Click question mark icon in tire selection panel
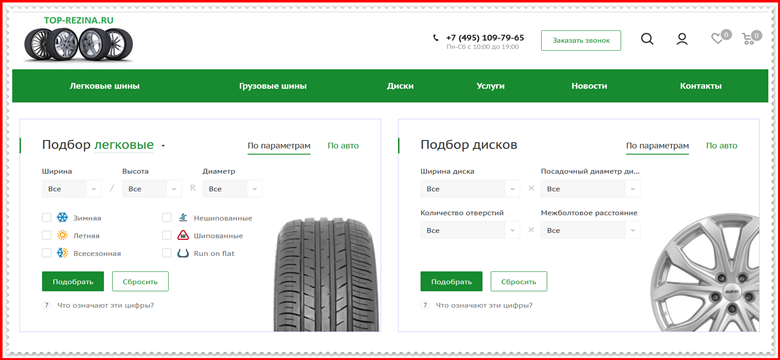Screen dimensions: 780x360 click(x=47, y=305)
